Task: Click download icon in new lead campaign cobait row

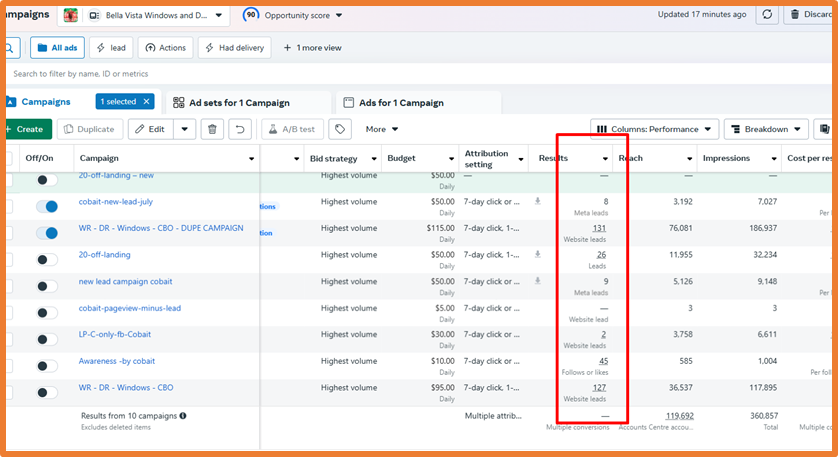Action: coord(538,281)
